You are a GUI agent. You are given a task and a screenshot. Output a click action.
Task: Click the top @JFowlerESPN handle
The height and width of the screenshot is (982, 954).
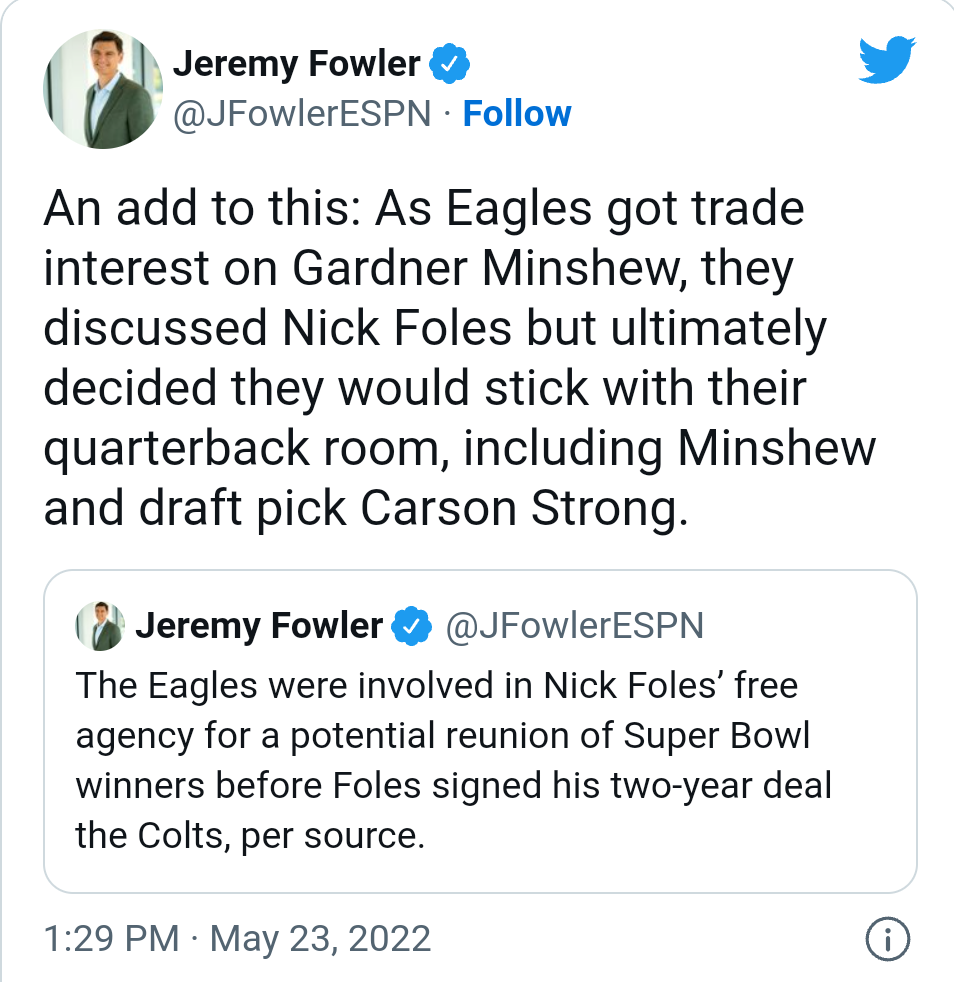[302, 114]
